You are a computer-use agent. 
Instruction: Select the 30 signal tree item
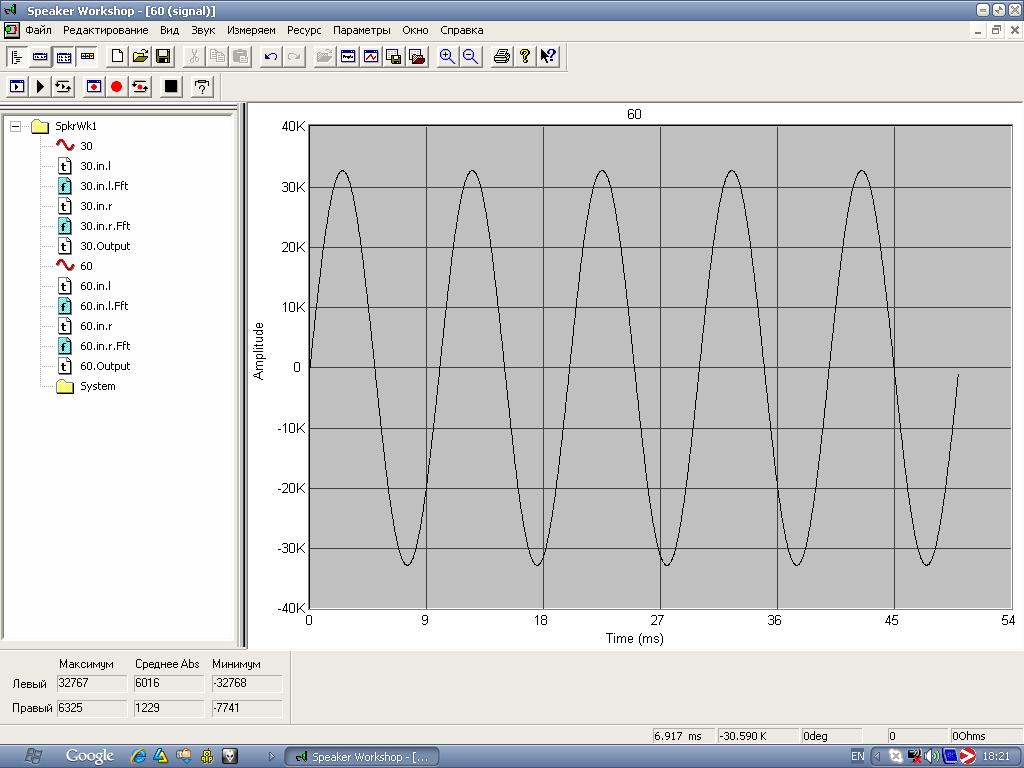(86, 146)
